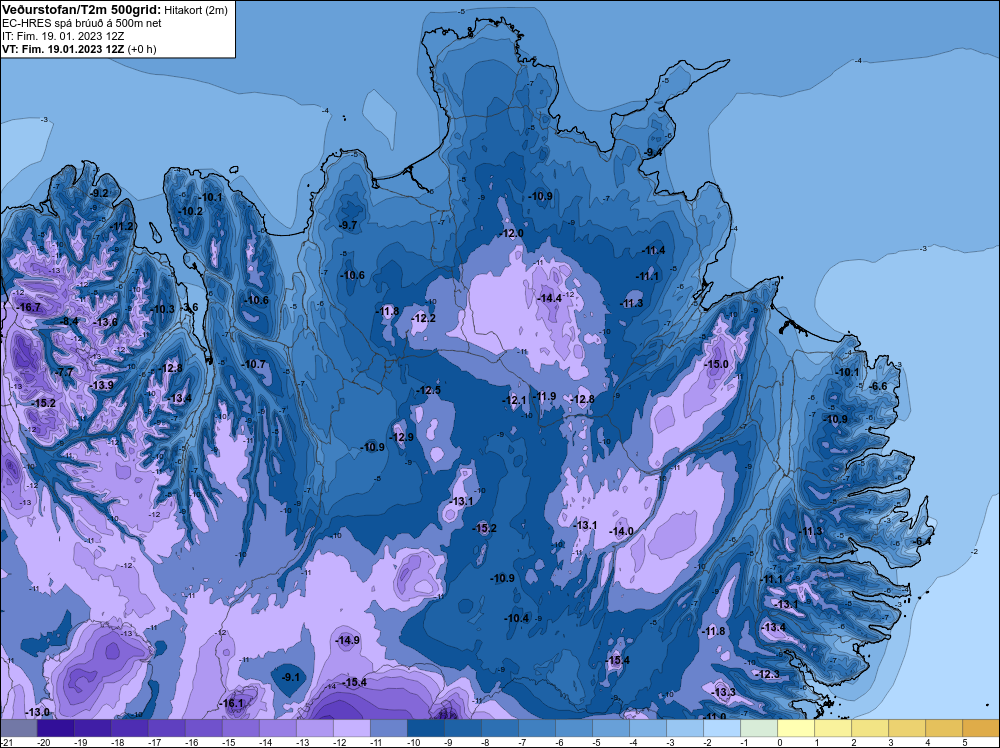This screenshot has height=748, width=1000.
Task: Click the -9.4 temperature label
Action: [654, 153]
